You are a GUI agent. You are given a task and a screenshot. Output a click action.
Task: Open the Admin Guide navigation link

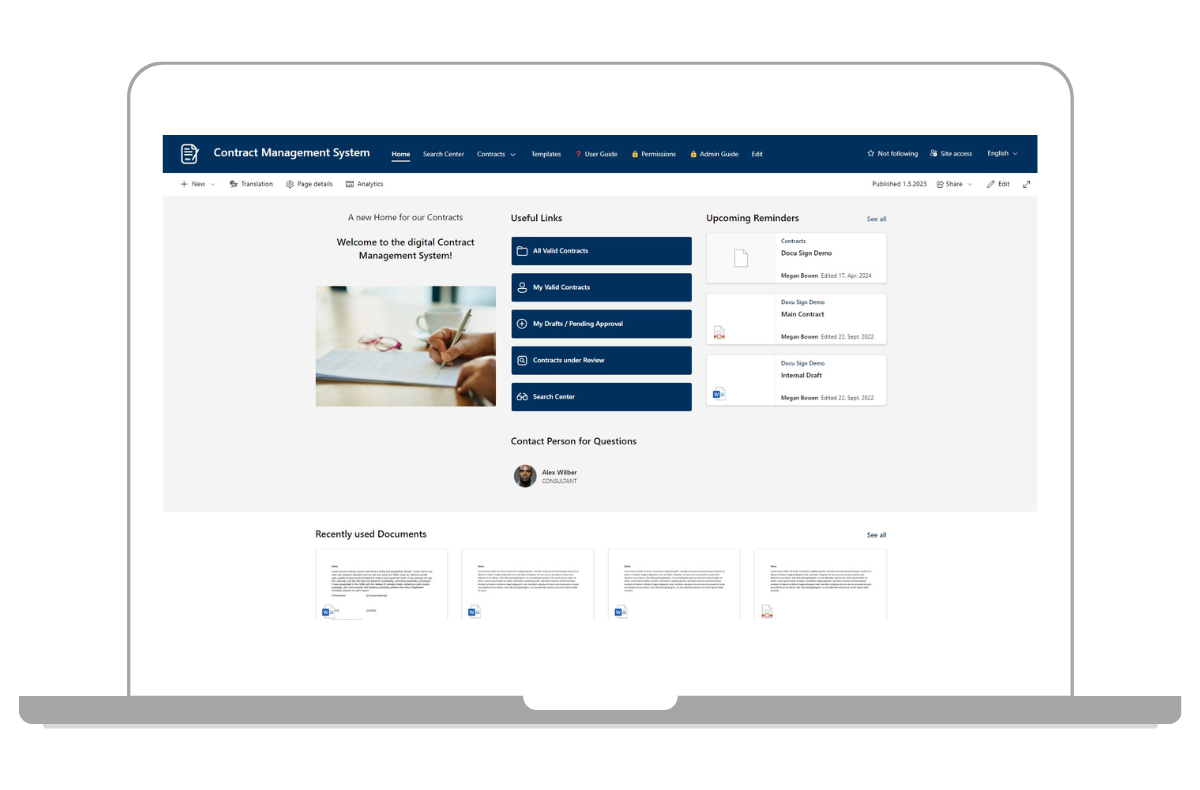[x=714, y=154]
